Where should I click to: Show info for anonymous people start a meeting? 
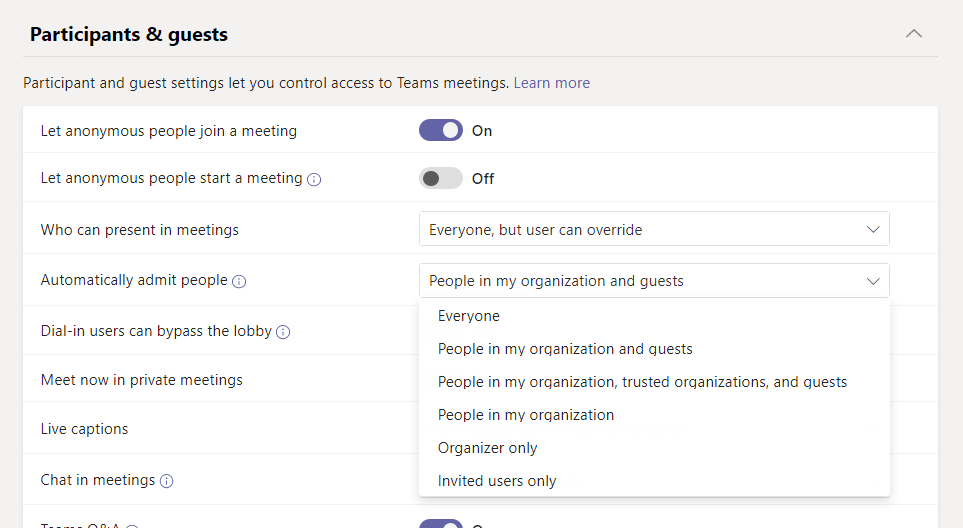(x=314, y=179)
